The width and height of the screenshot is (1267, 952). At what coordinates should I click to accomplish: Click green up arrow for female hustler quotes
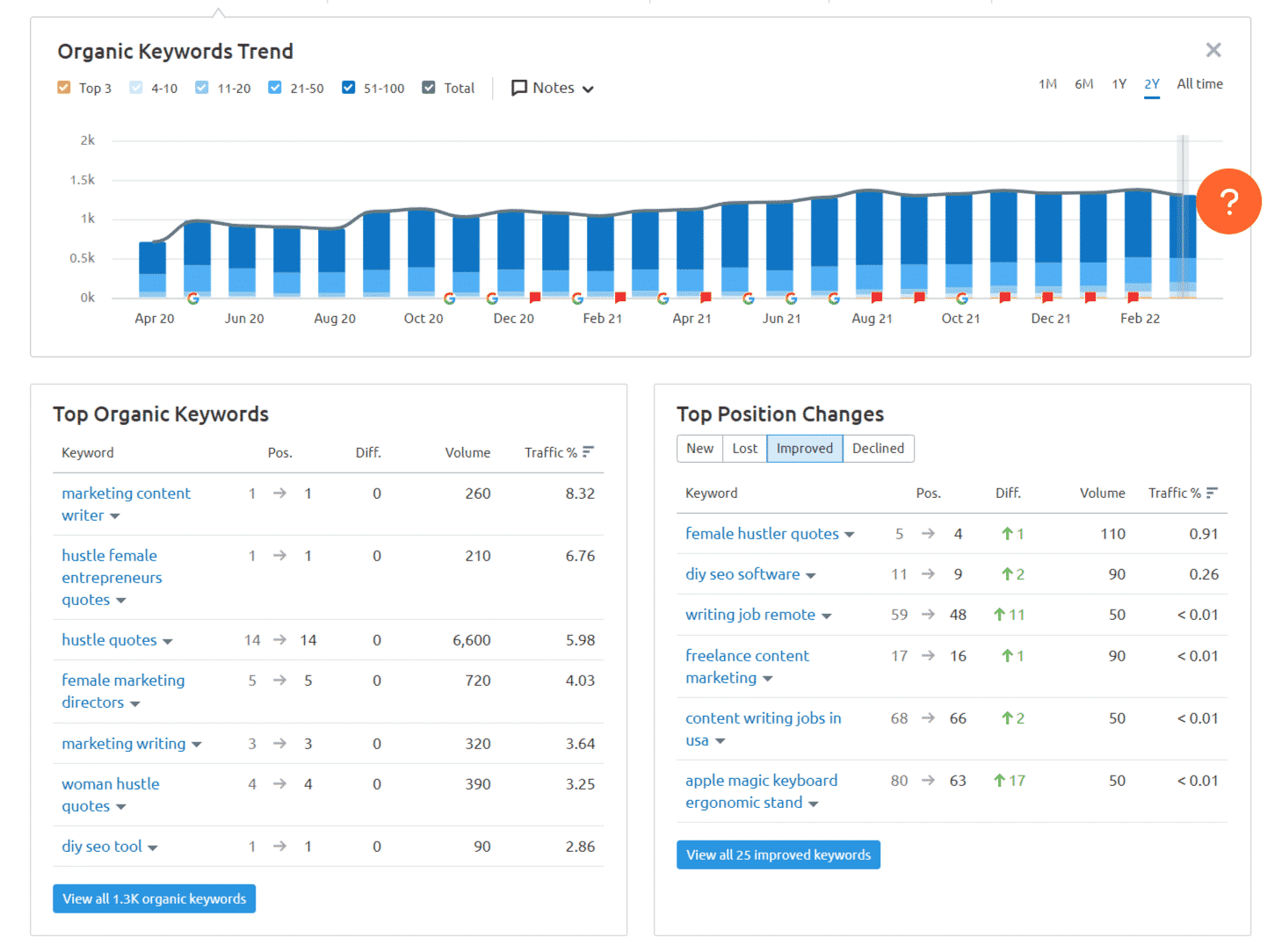[1007, 533]
